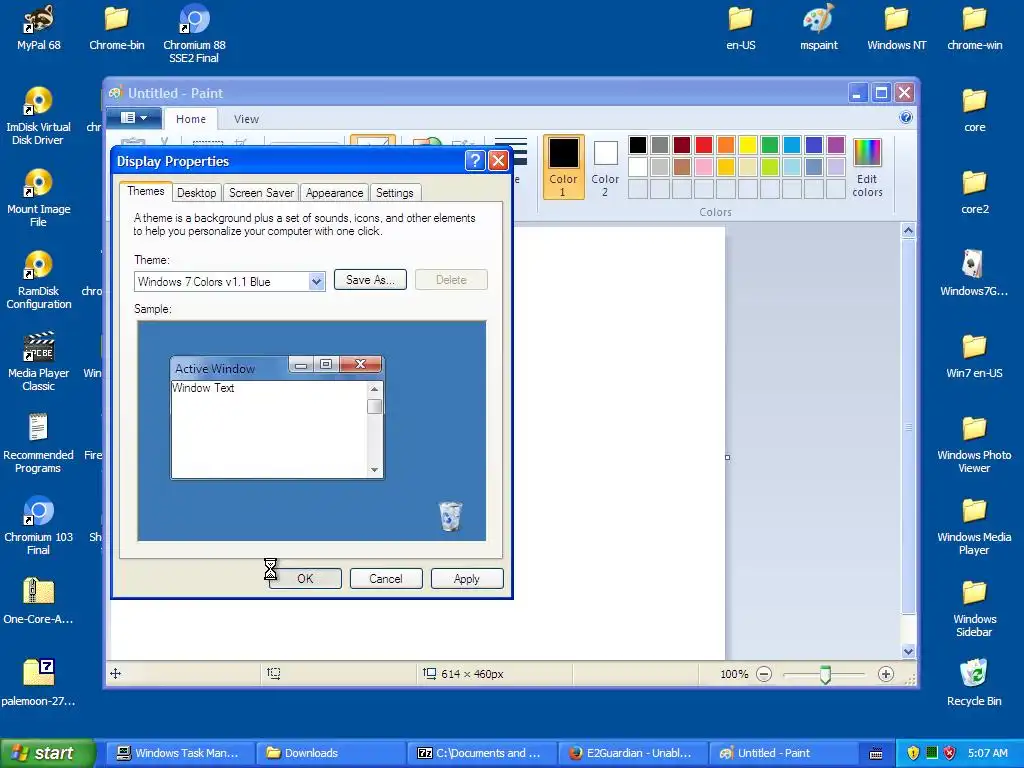Open the Theme dropdown list

316,281
